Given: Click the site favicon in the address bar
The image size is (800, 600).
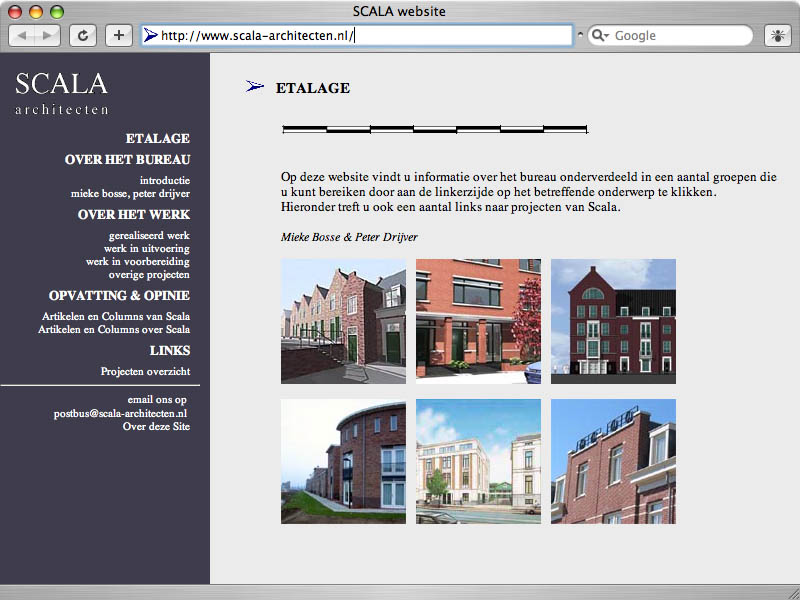Looking at the screenshot, I should [151, 35].
